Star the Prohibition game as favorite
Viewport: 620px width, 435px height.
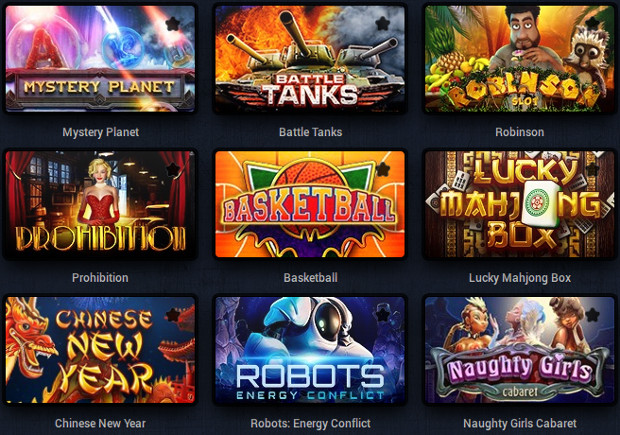pyautogui.click(x=173, y=170)
